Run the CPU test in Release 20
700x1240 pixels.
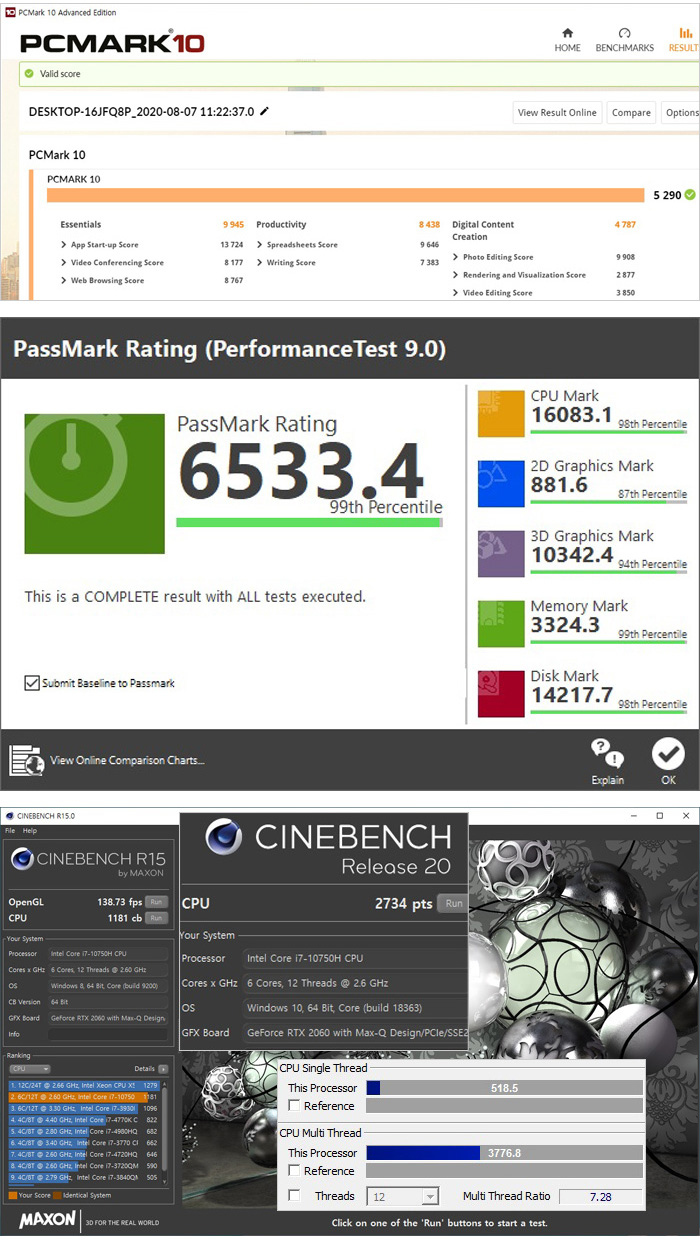pyautogui.click(x=454, y=904)
